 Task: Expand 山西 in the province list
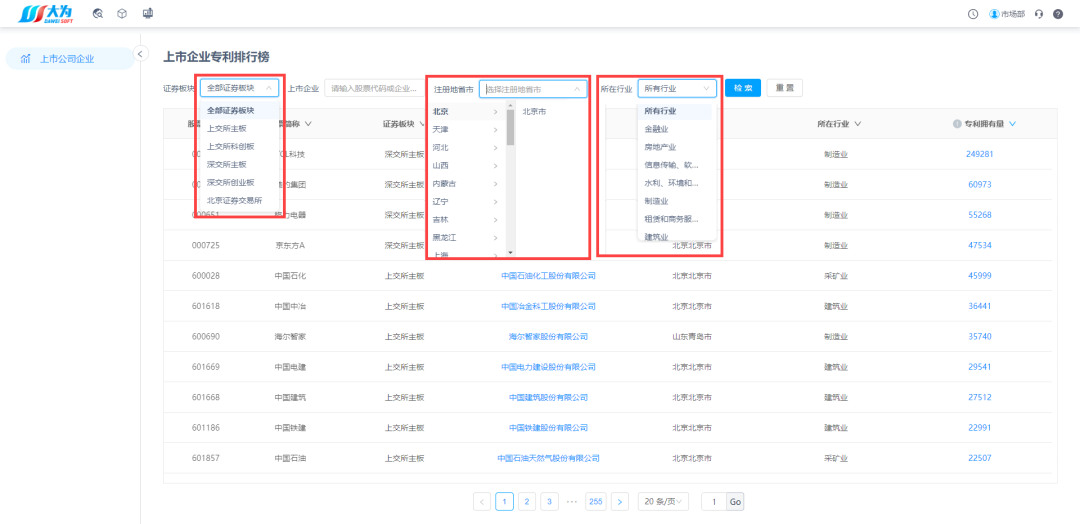point(466,165)
